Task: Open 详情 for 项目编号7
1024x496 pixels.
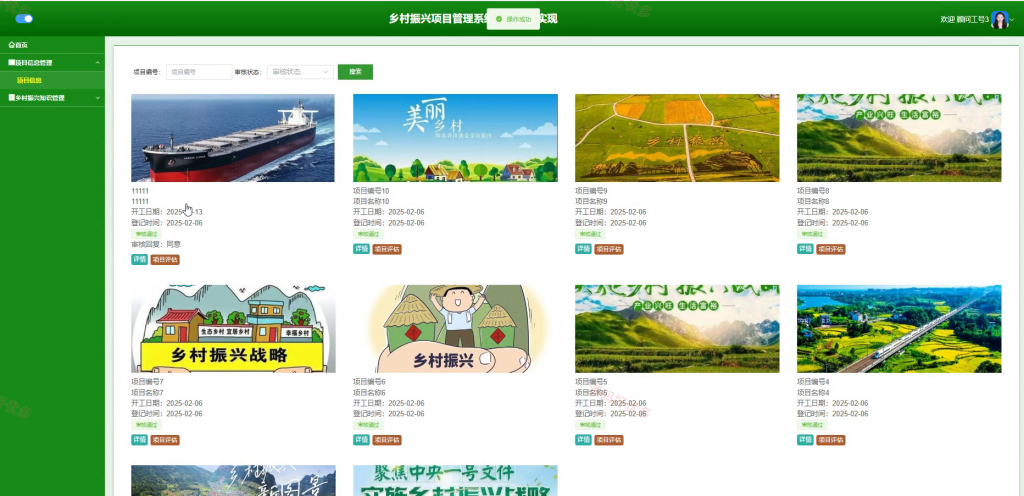Action: tap(139, 441)
